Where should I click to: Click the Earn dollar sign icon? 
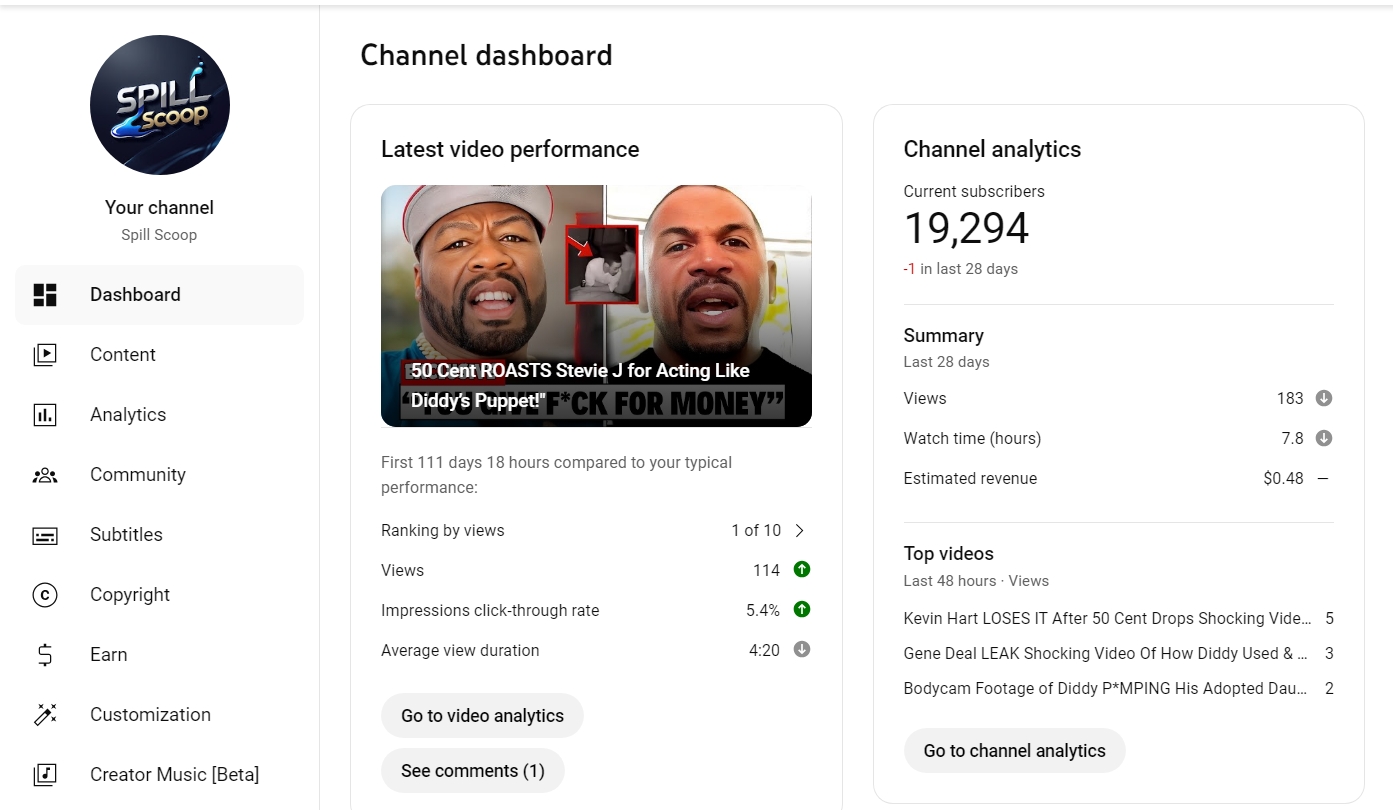[x=45, y=655]
